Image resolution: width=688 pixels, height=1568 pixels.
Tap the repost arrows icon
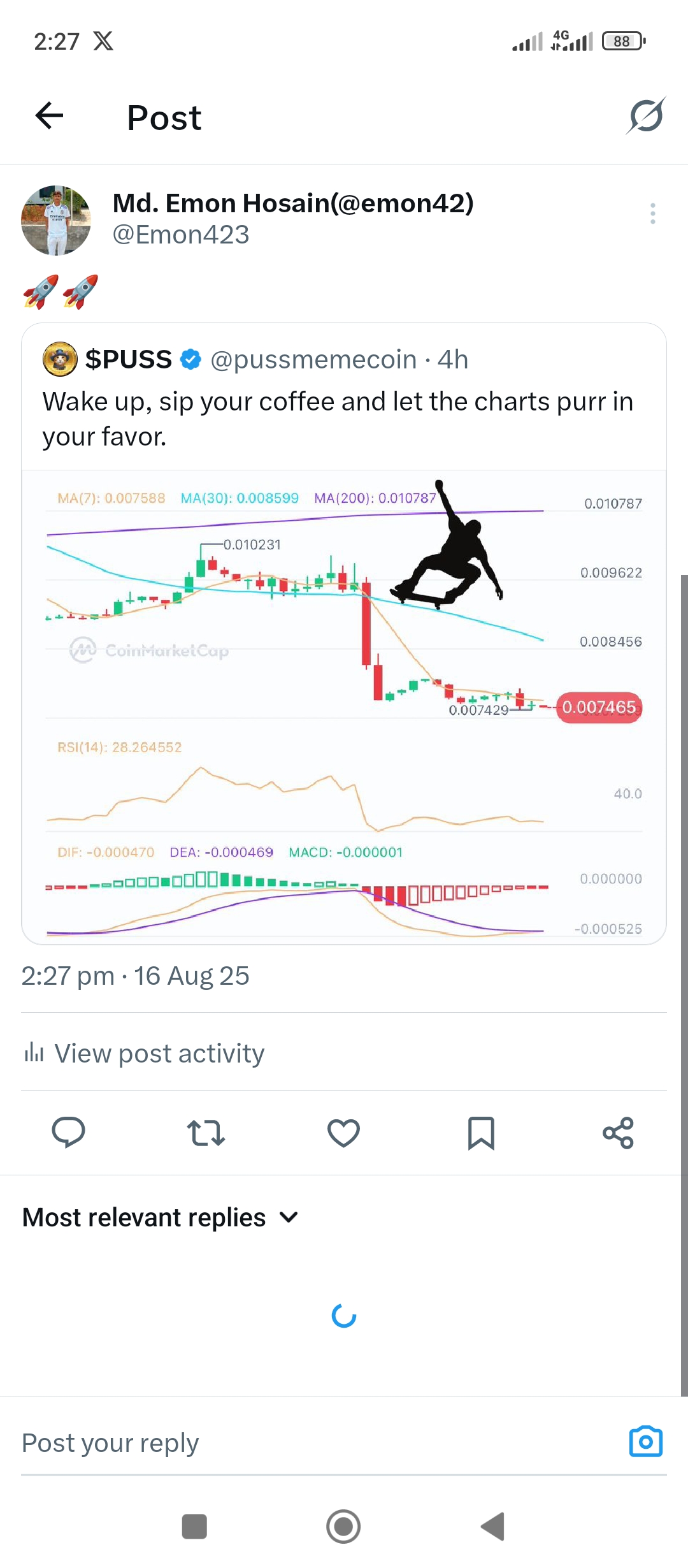click(206, 1133)
